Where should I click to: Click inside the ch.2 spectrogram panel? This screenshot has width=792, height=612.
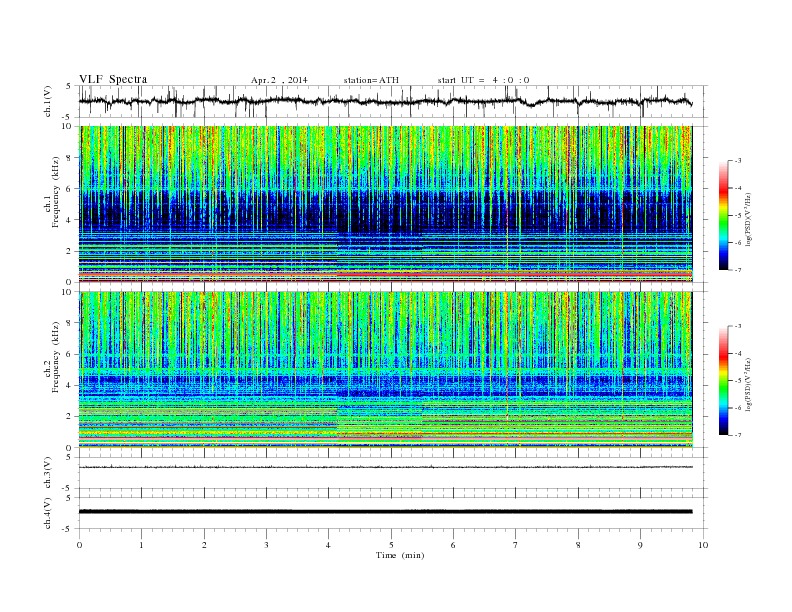coord(385,369)
